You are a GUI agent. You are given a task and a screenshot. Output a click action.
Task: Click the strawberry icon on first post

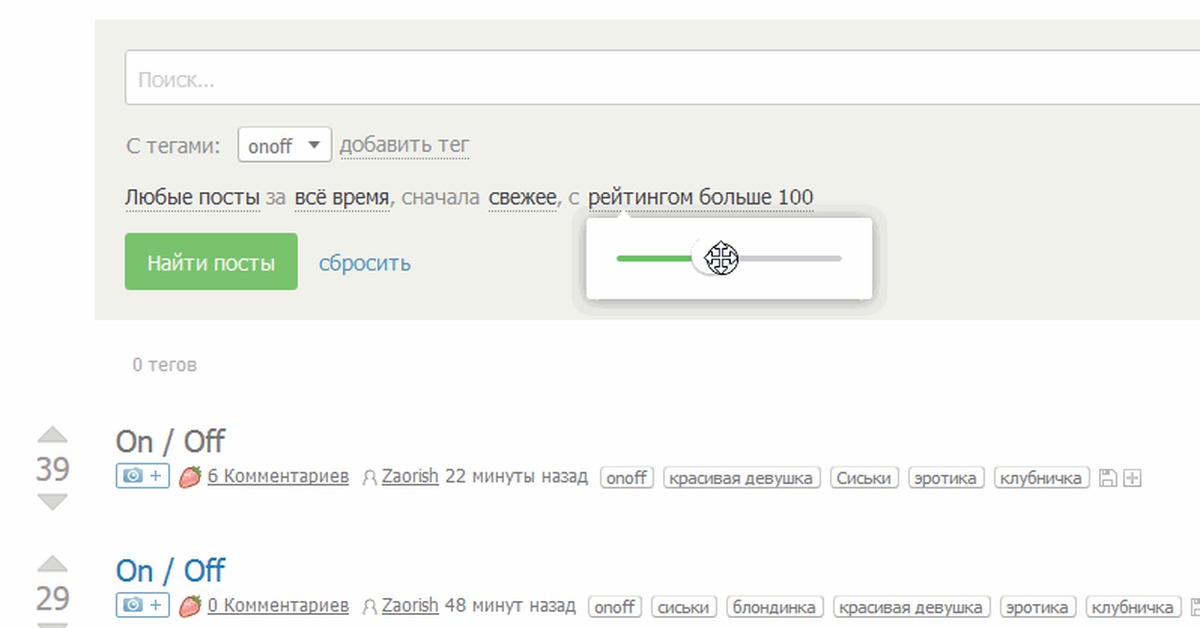click(x=190, y=477)
